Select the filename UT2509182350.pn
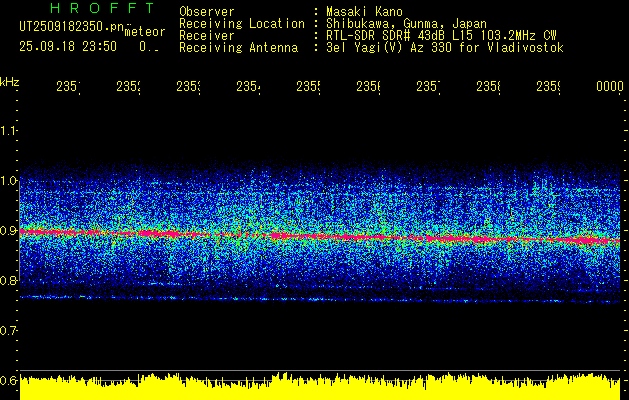 click(72, 27)
